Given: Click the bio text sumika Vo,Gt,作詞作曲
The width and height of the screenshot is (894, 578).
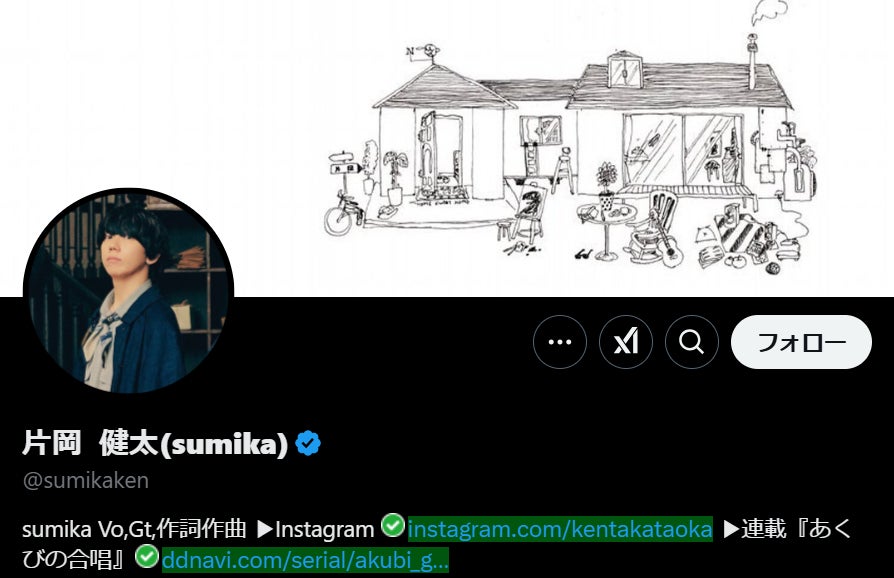Looking at the screenshot, I should (x=134, y=529).
